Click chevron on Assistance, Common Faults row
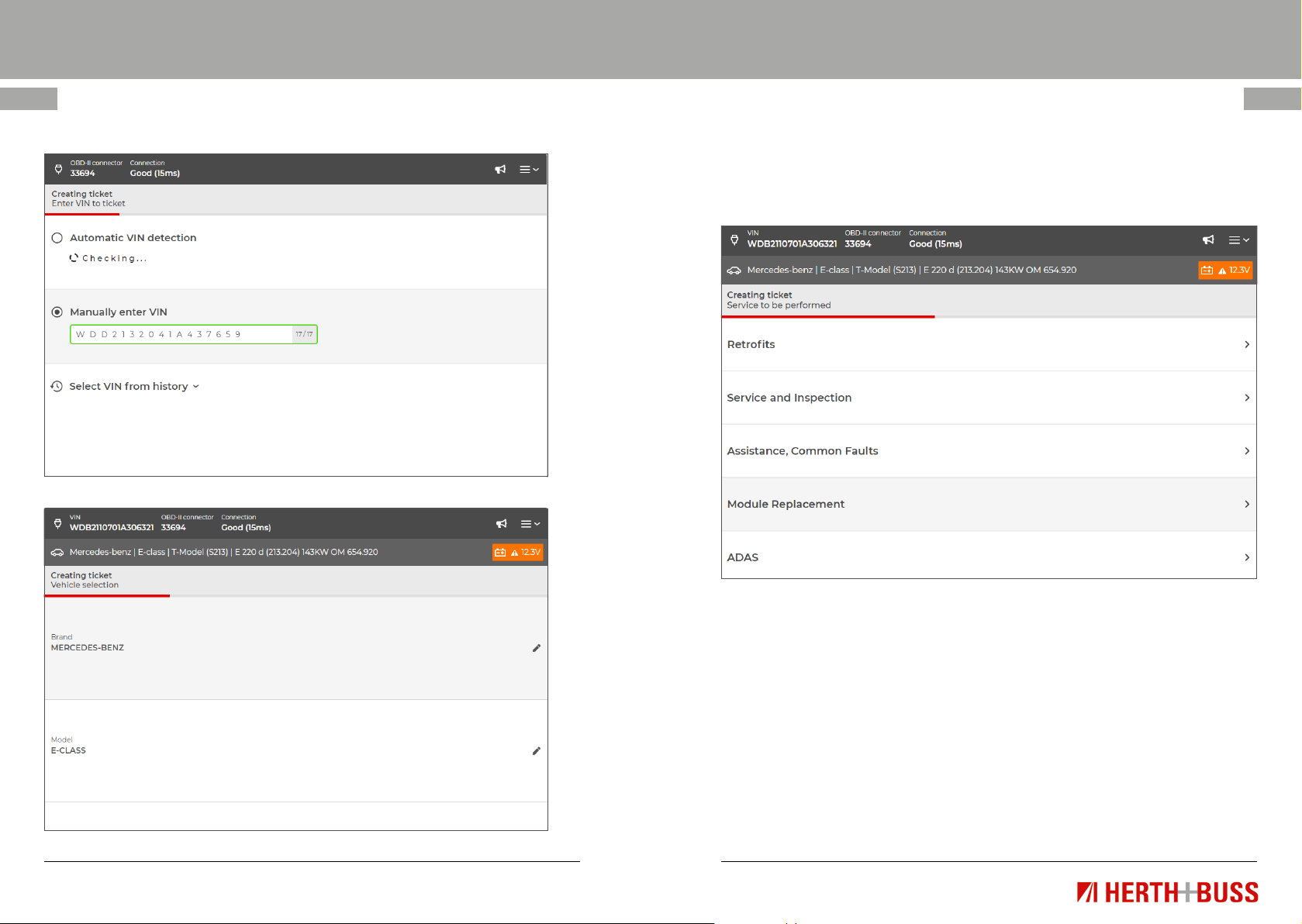Screen dimensions: 1302x924 (1247, 451)
